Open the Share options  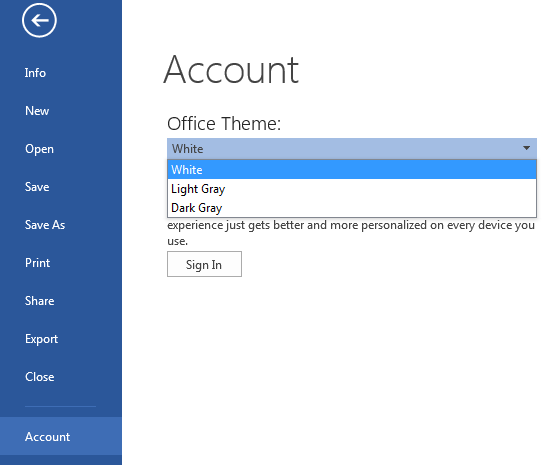(39, 301)
